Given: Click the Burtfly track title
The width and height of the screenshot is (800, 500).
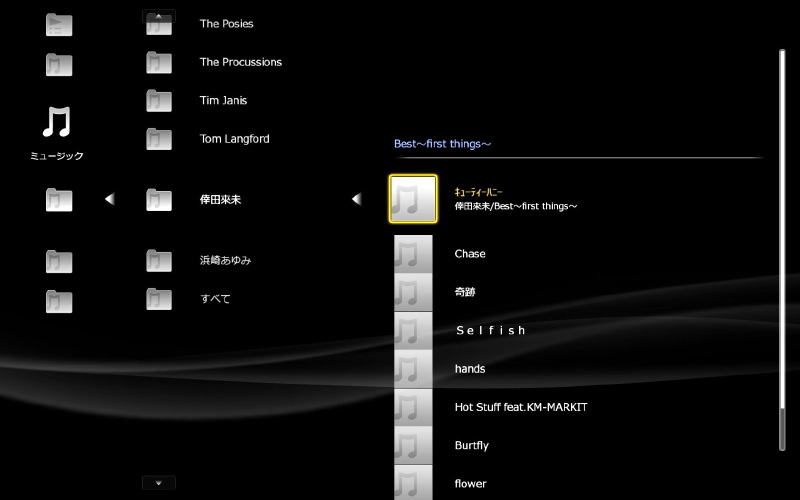Looking at the screenshot, I should (x=471, y=445).
